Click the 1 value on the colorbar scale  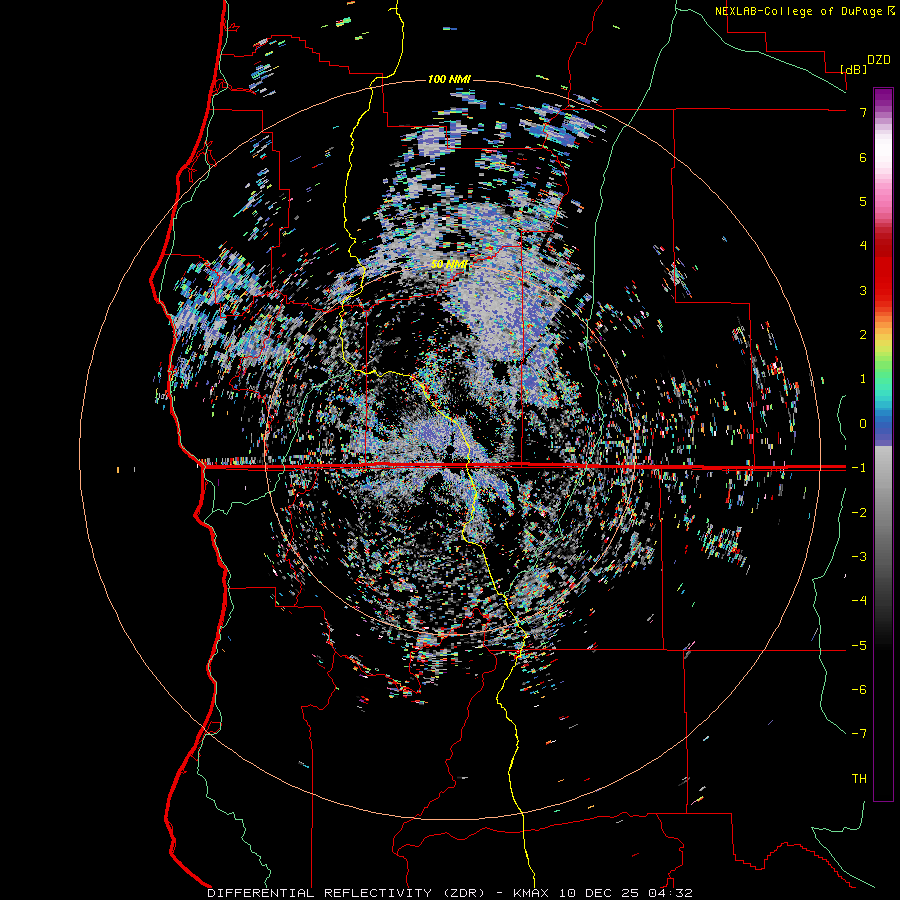[x=863, y=379]
